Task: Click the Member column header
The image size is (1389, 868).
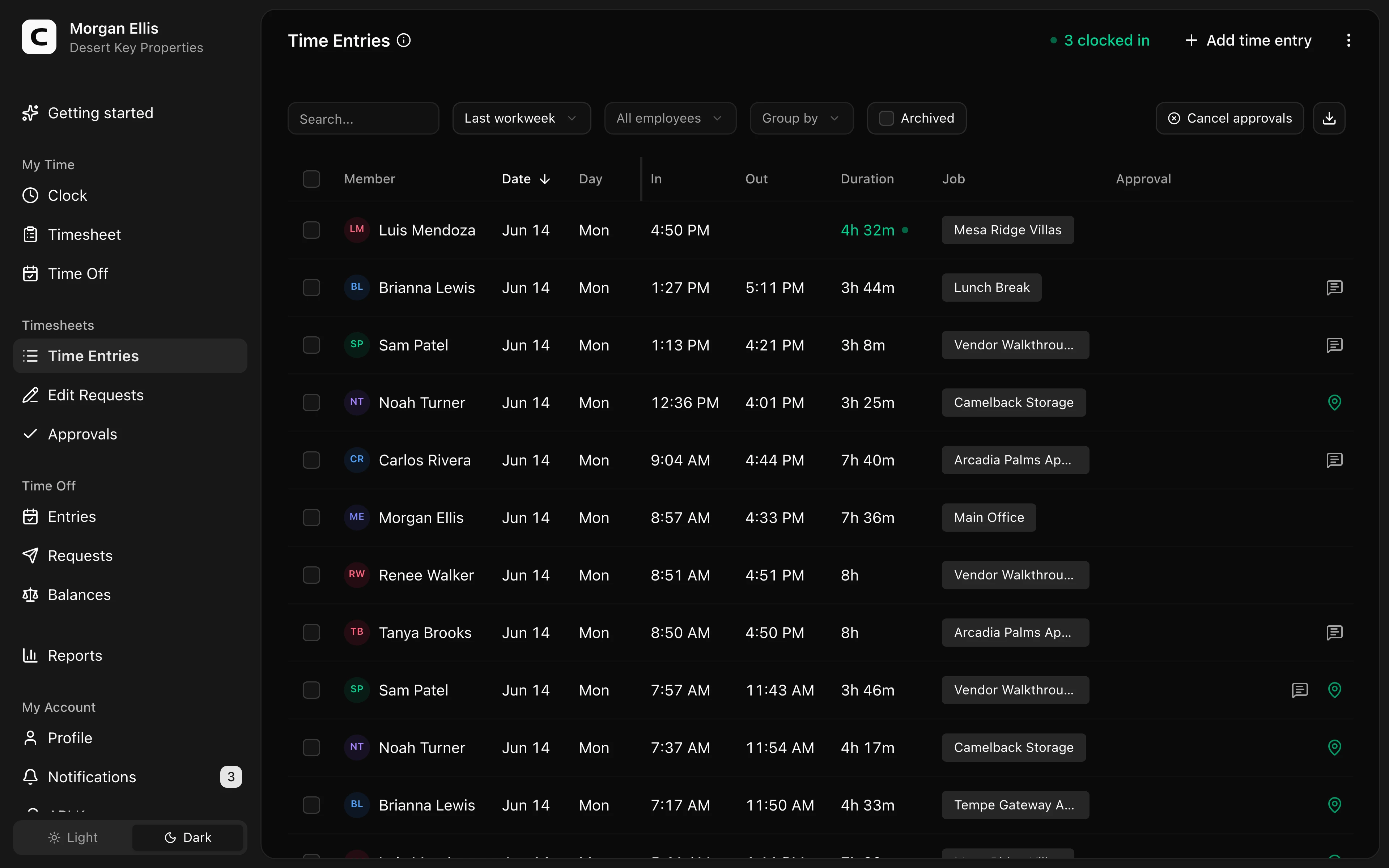Action: pyautogui.click(x=370, y=179)
